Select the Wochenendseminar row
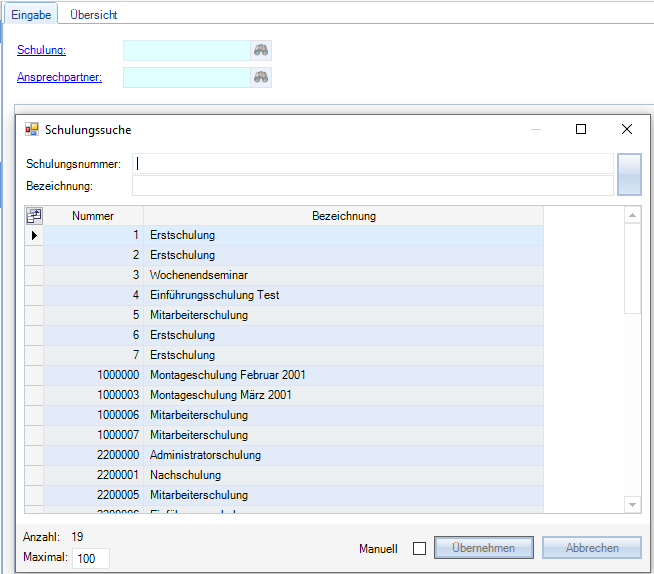This screenshot has height=574, width=654. coord(199,275)
